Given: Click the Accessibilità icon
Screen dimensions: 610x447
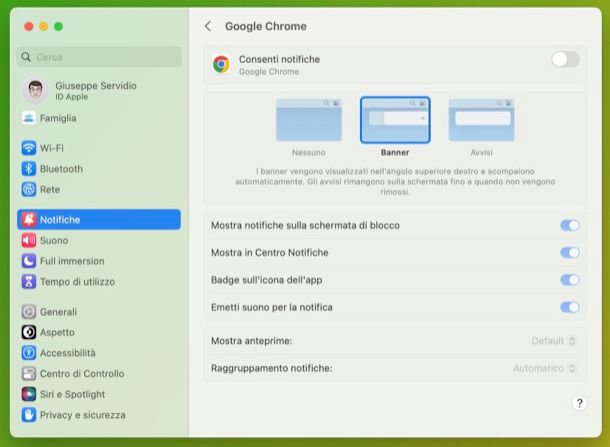Looking at the screenshot, I should coord(29,353).
